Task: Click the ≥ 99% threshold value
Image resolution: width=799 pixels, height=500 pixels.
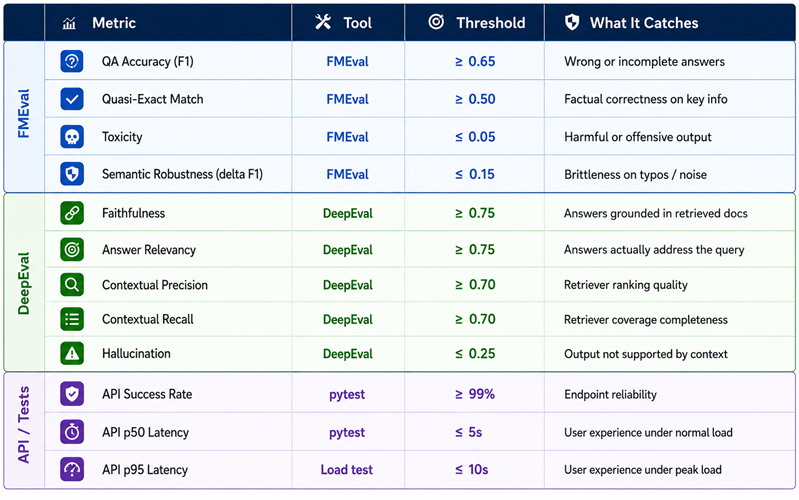Action: coord(475,394)
